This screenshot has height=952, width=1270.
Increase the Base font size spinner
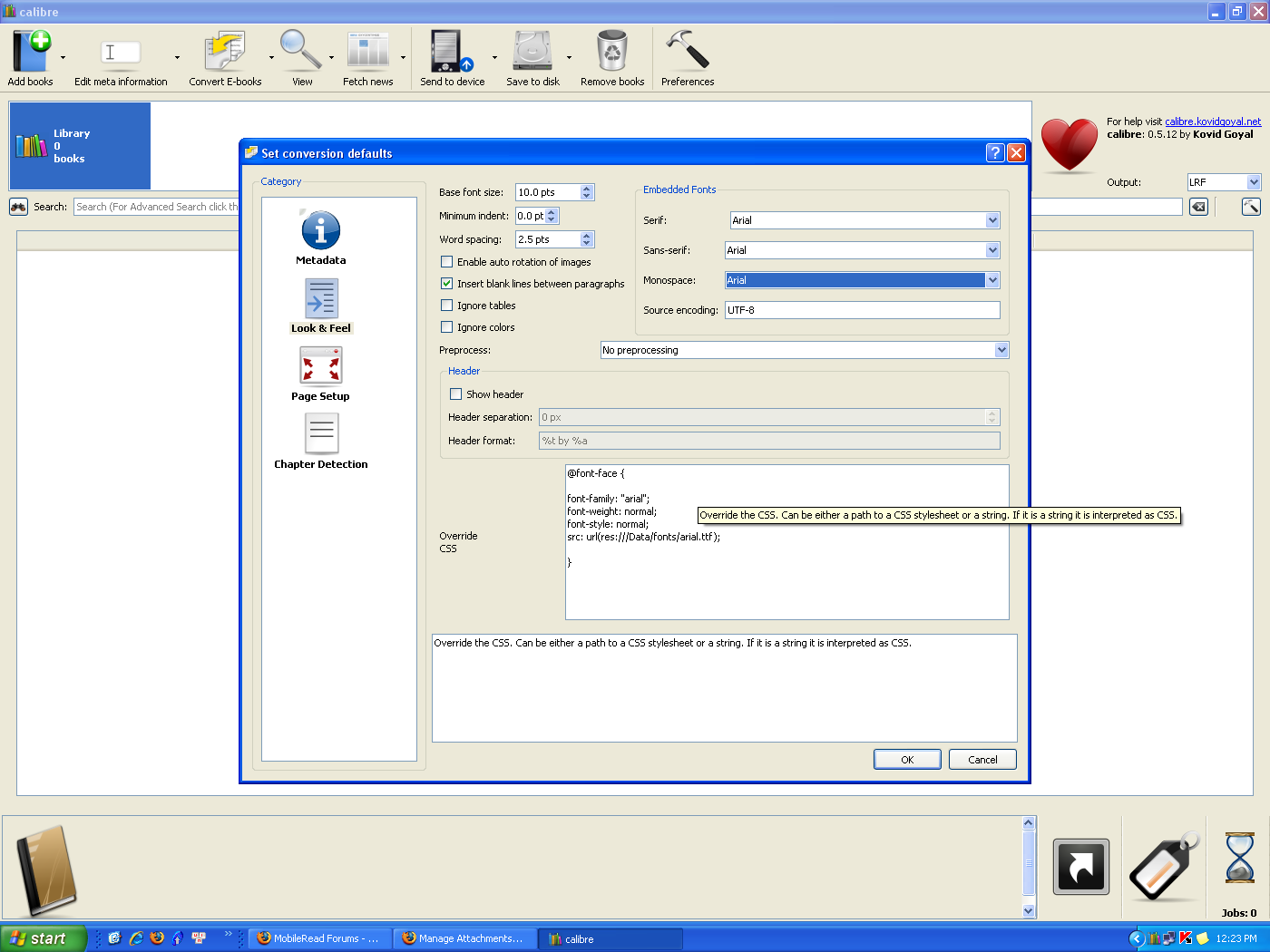click(587, 189)
